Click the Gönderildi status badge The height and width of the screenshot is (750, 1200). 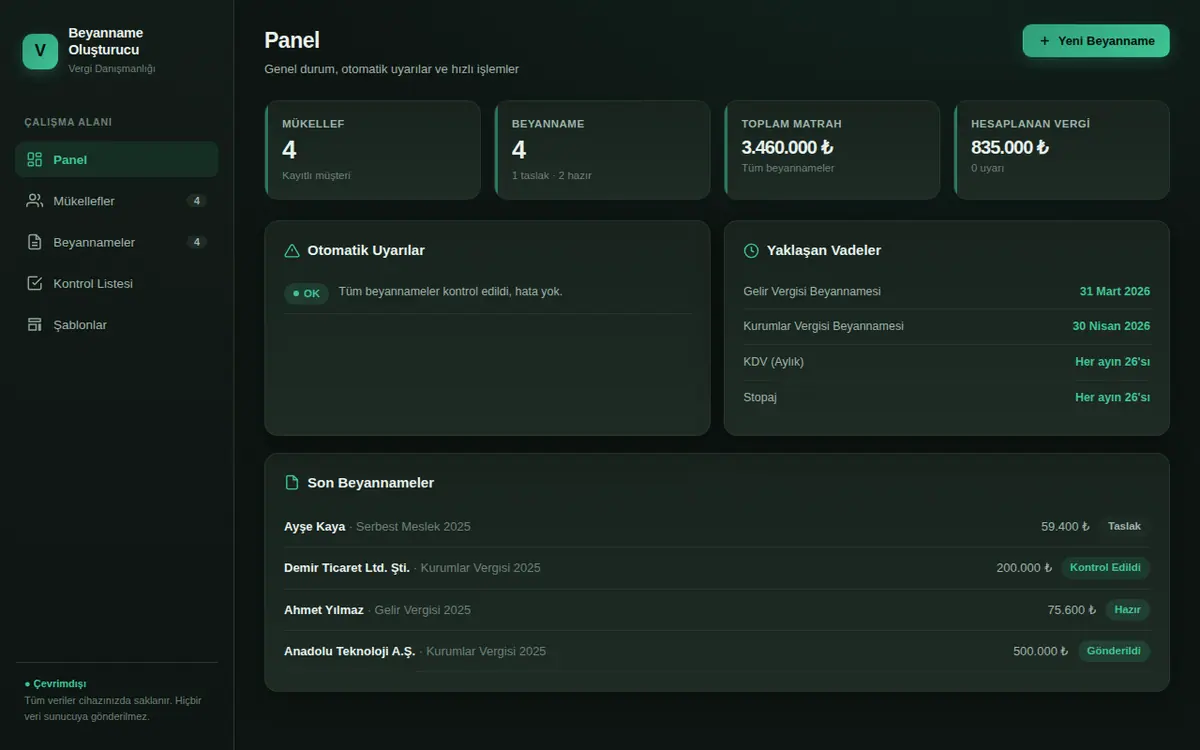(x=1114, y=651)
